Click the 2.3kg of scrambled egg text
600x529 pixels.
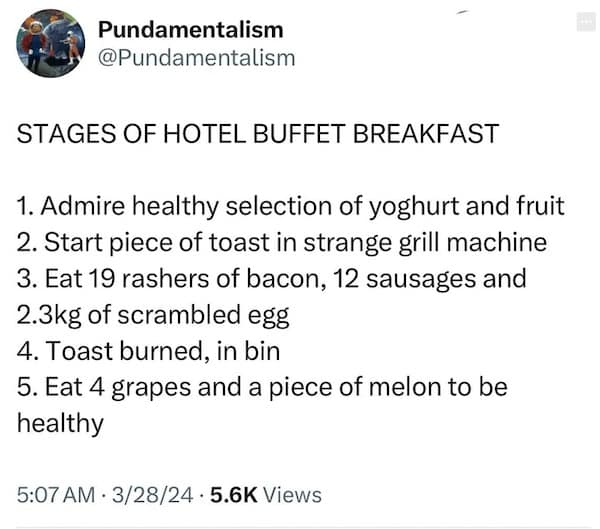tap(153, 315)
